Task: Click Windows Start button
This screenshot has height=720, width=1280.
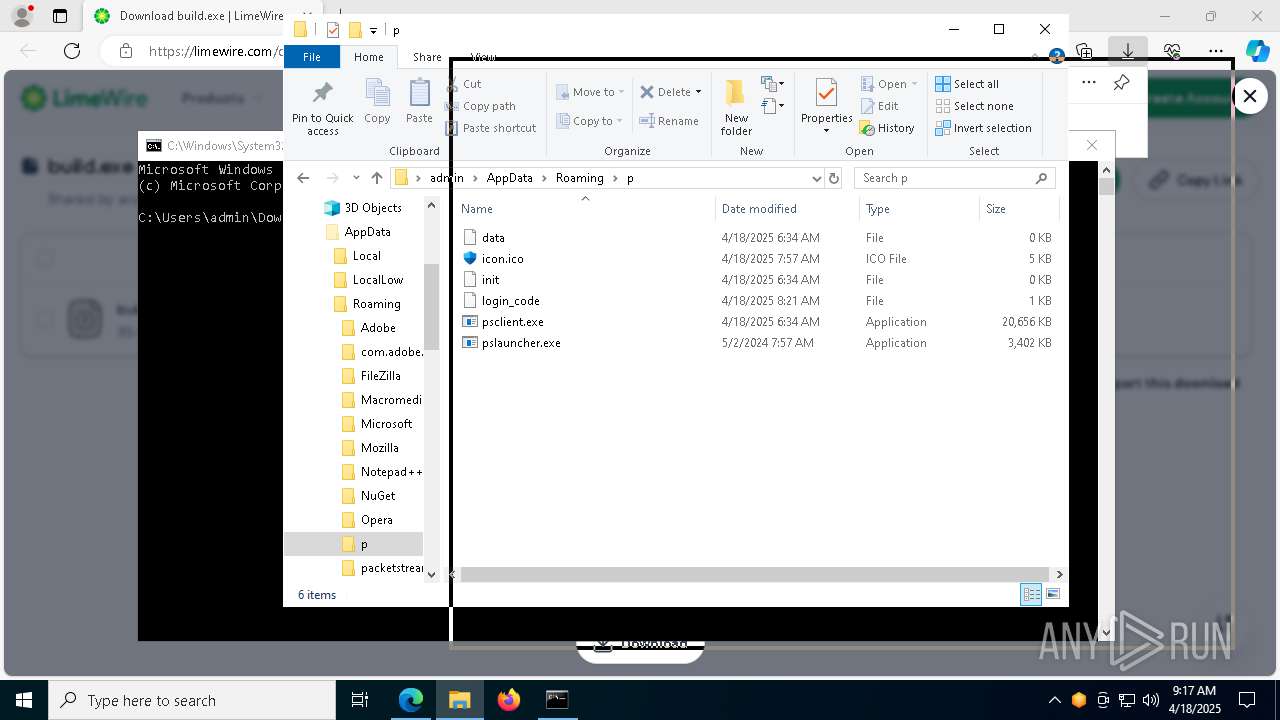Action: (x=23, y=700)
